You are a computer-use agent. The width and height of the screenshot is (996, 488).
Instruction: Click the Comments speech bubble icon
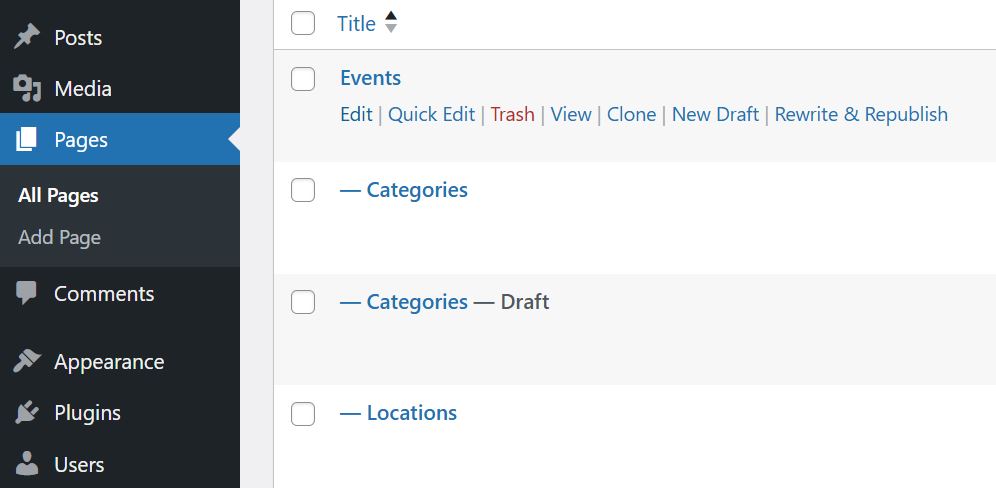pyautogui.click(x=27, y=293)
